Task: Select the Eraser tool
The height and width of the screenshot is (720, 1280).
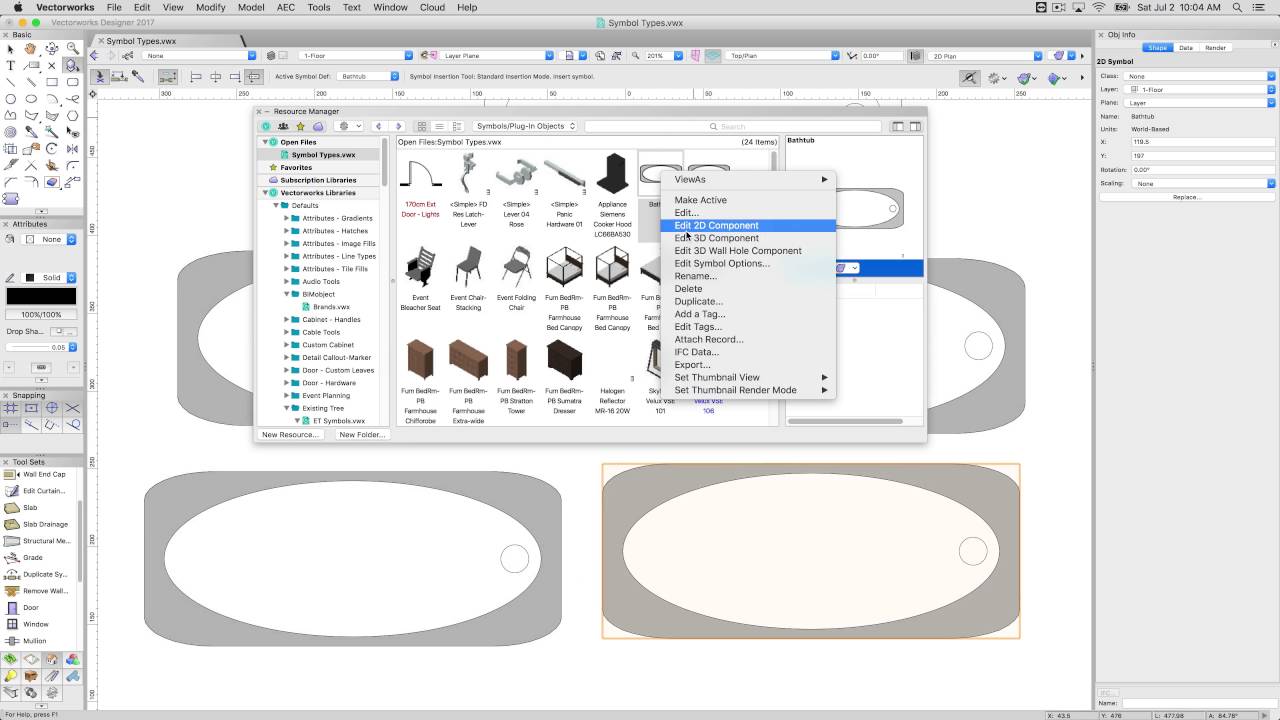Action: tap(52, 181)
